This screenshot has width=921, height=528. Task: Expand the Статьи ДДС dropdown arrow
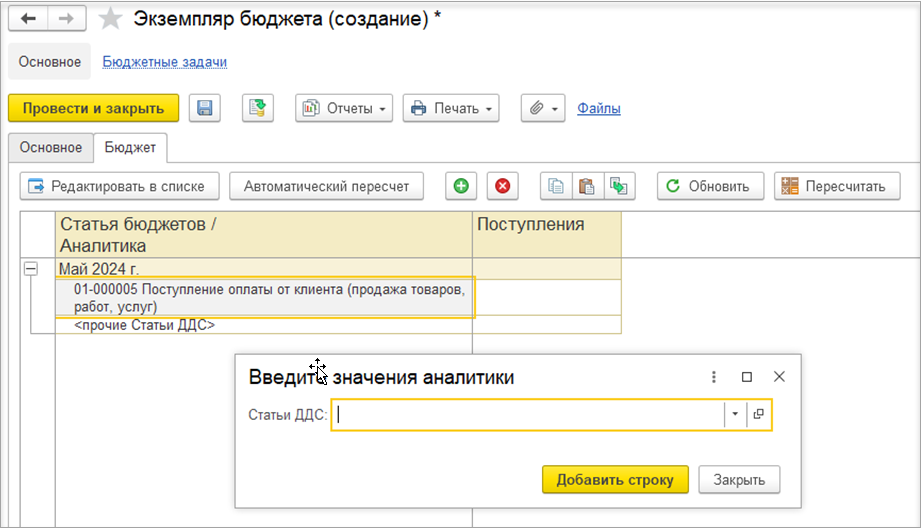coord(735,414)
